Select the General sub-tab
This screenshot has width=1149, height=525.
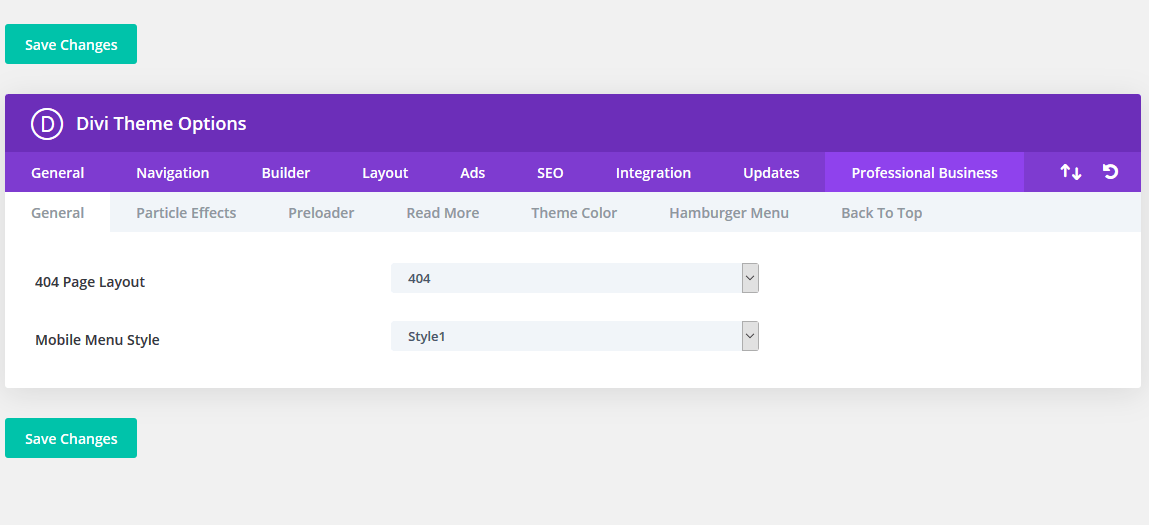click(x=58, y=213)
